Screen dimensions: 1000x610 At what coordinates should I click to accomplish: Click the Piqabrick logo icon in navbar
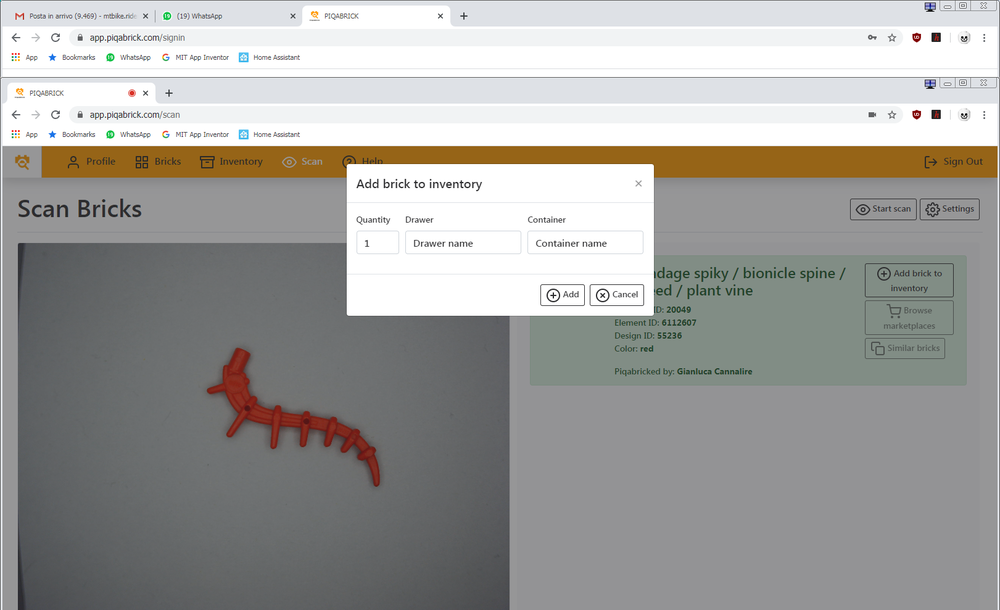point(22,162)
